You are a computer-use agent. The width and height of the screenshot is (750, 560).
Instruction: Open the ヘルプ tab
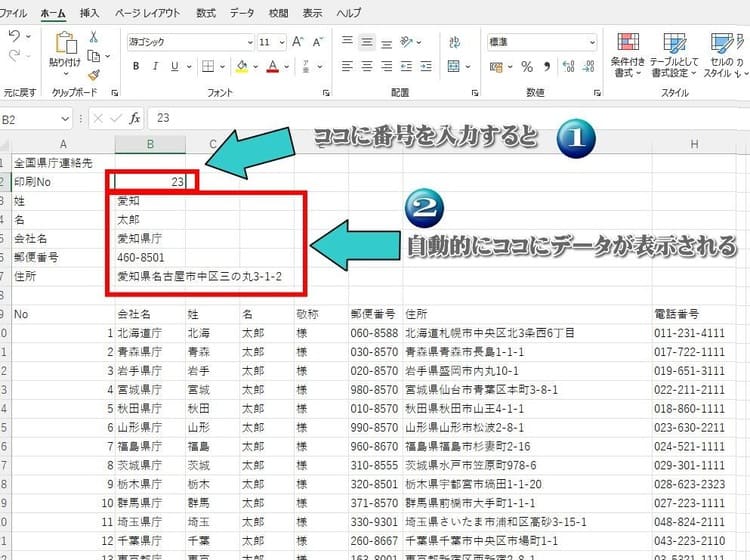pyautogui.click(x=349, y=13)
